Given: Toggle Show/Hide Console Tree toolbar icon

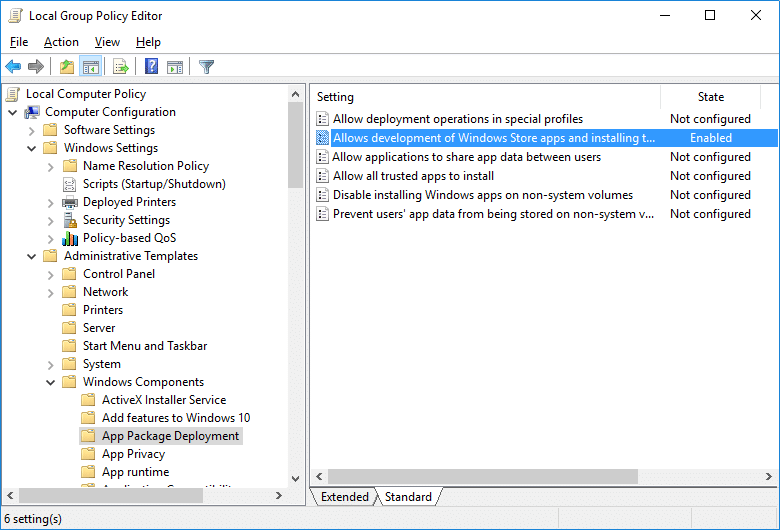Looking at the screenshot, I should pos(91,67).
